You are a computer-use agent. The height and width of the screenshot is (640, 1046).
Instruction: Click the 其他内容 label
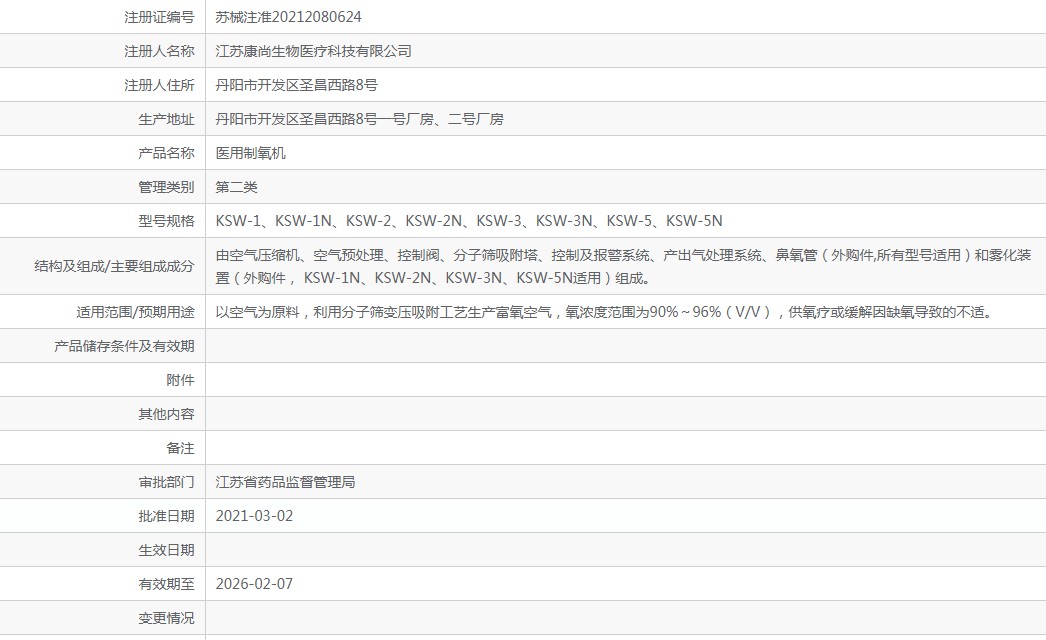[166, 414]
